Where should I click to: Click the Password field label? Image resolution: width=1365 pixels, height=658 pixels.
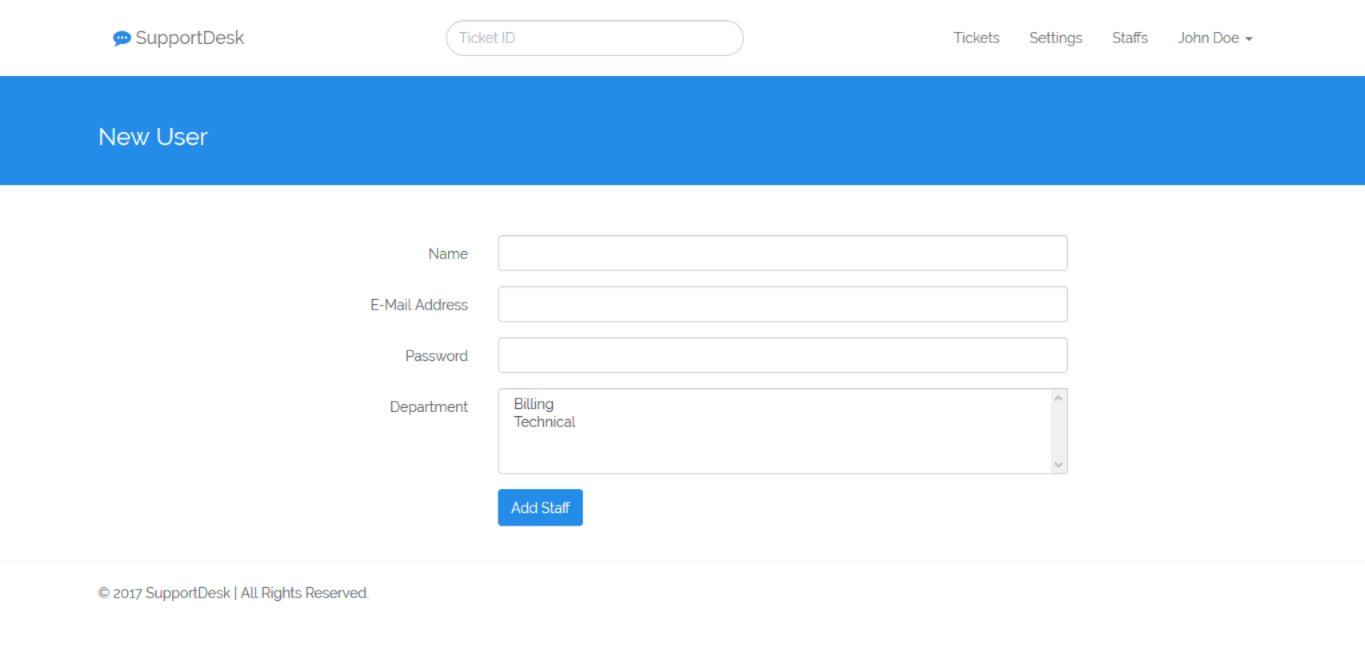click(436, 356)
